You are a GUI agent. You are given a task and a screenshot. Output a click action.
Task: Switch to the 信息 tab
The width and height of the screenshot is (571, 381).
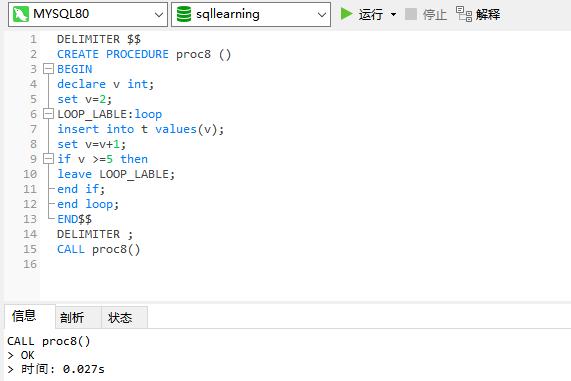pos(24,316)
